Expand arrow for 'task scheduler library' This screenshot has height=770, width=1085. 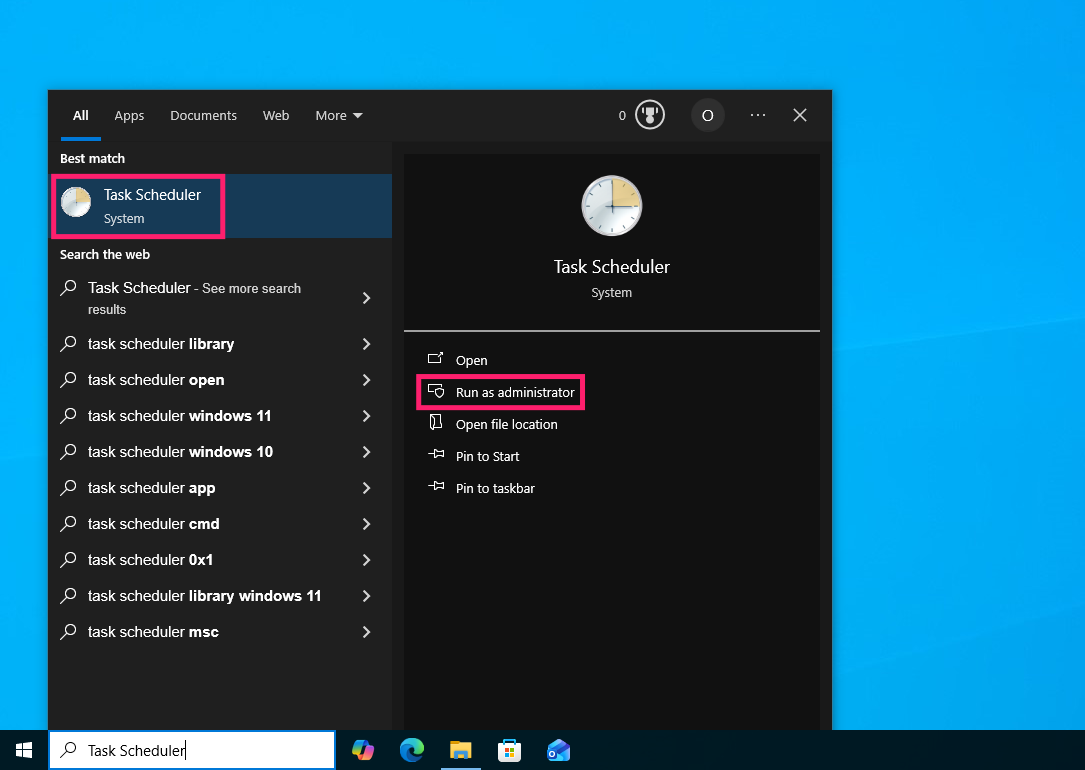[367, 344]
